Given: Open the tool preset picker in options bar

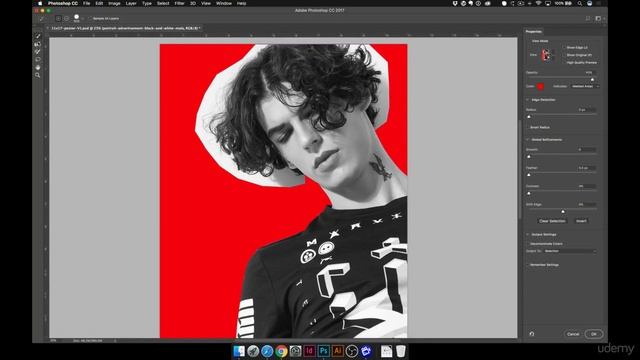Looking at the screenshot, I should click(42, 18).
